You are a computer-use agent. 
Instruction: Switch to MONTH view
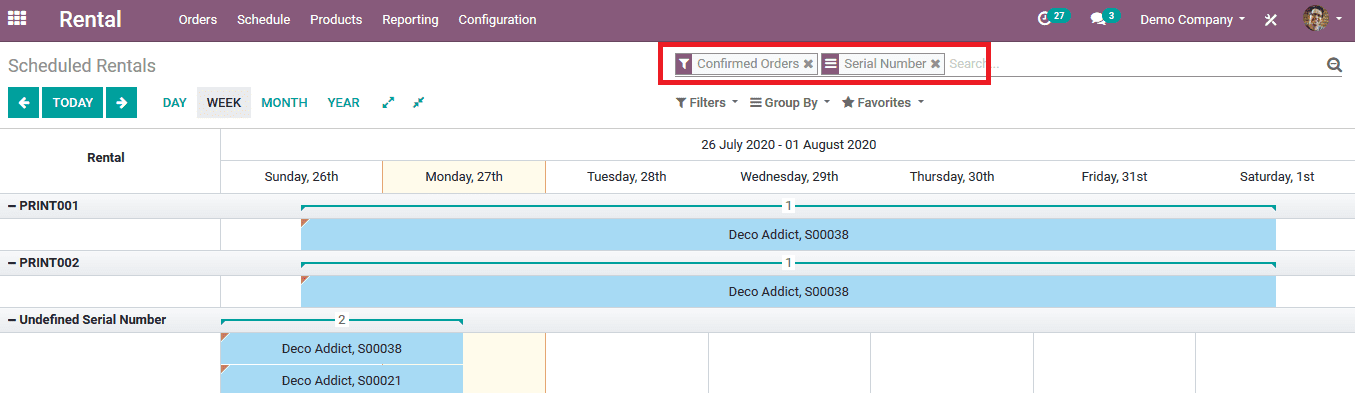(x=284, y=102)
